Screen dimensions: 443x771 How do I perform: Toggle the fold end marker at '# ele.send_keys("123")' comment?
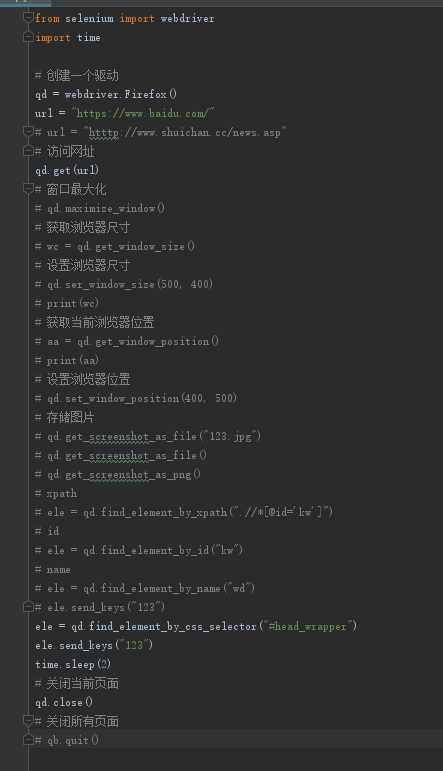[29, 607]
